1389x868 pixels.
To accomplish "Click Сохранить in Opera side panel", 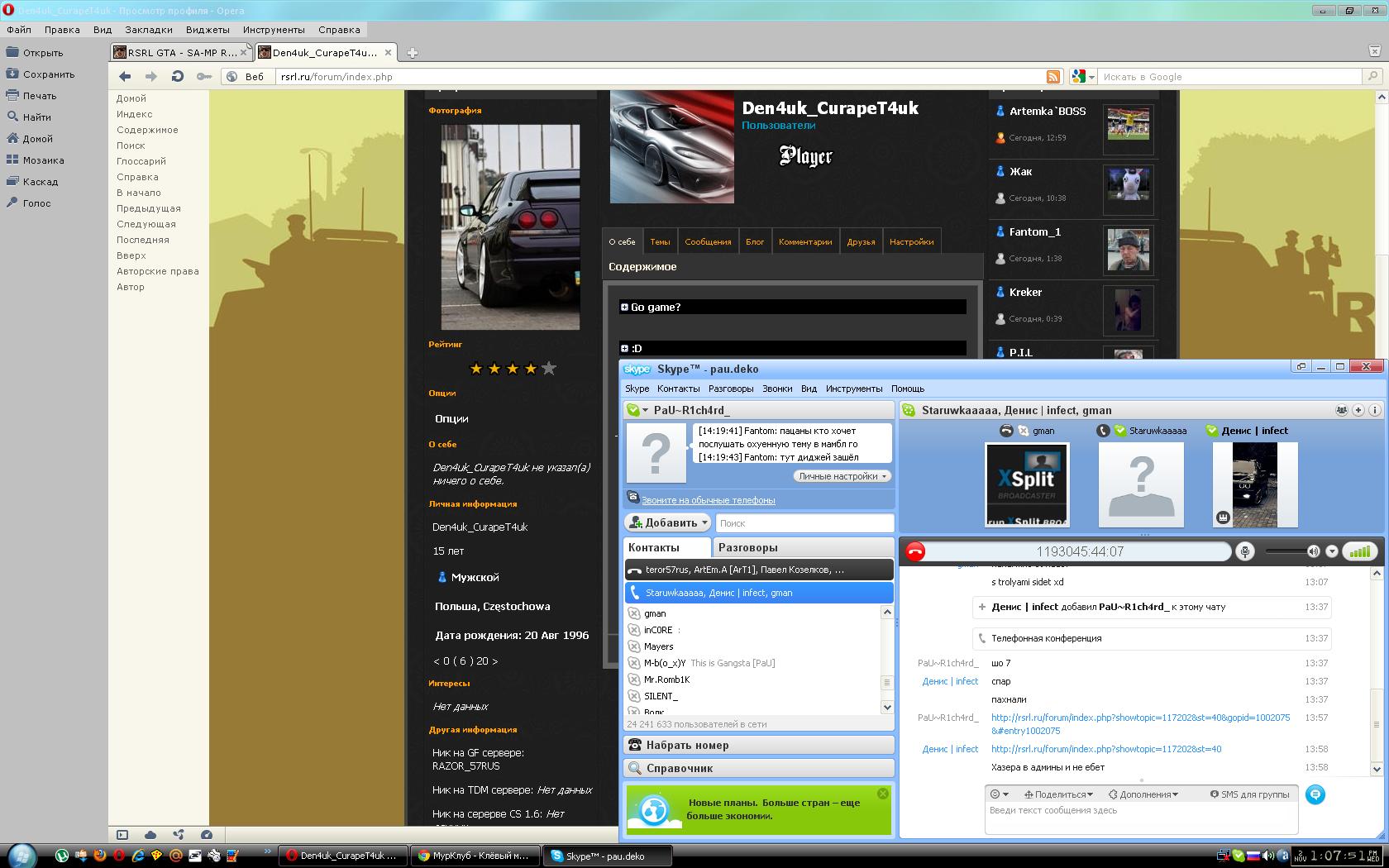I will 41,74.
